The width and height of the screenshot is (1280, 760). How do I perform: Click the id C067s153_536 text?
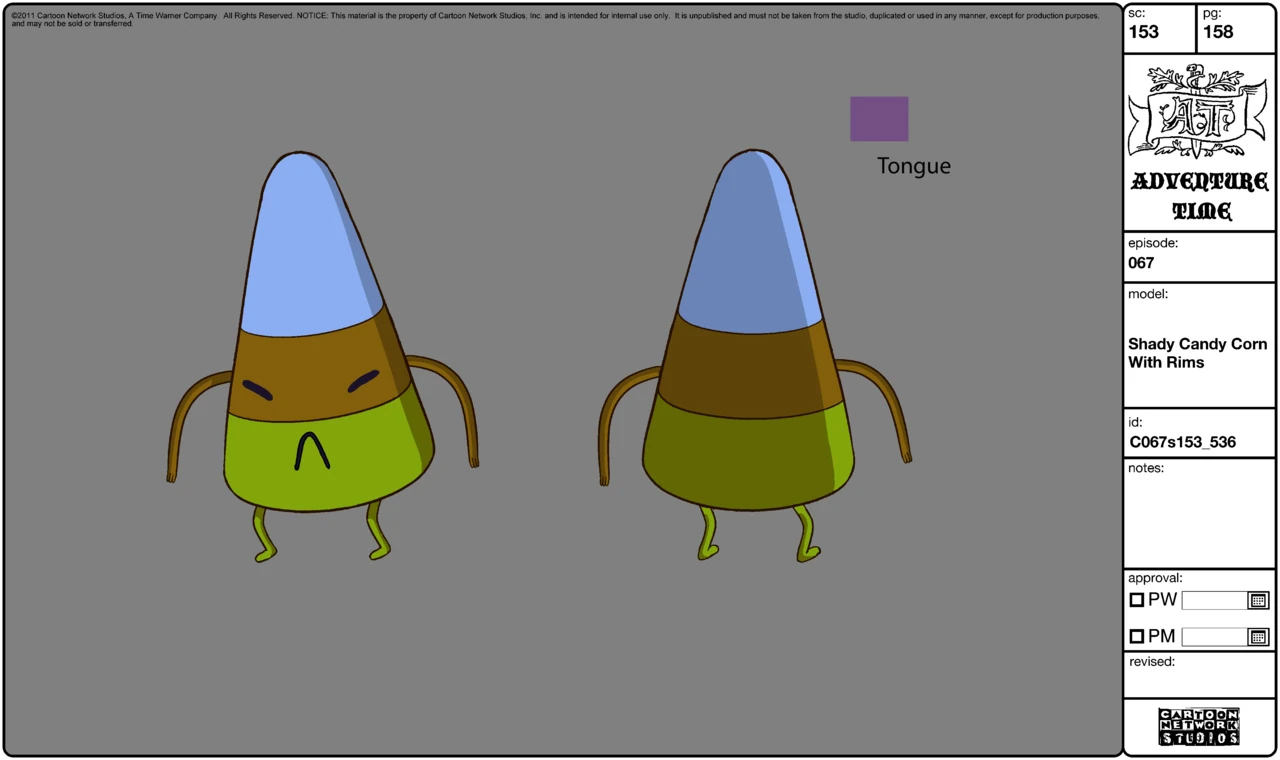[1182, 441]
